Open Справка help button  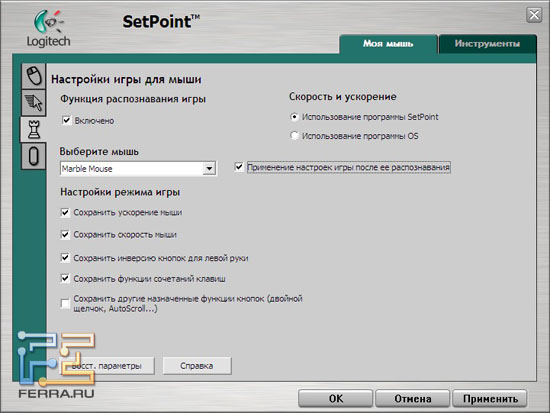click(197, 366)
